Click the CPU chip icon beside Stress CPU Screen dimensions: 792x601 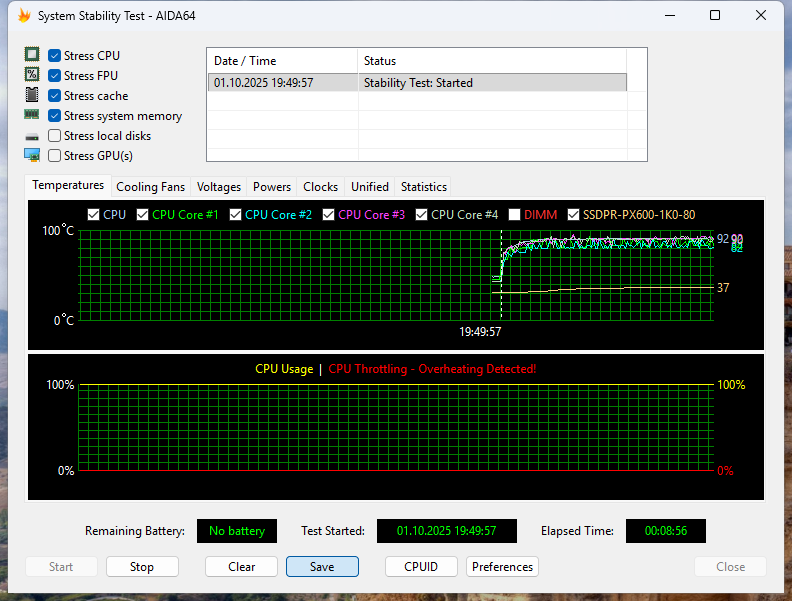(x=32, y=55)
